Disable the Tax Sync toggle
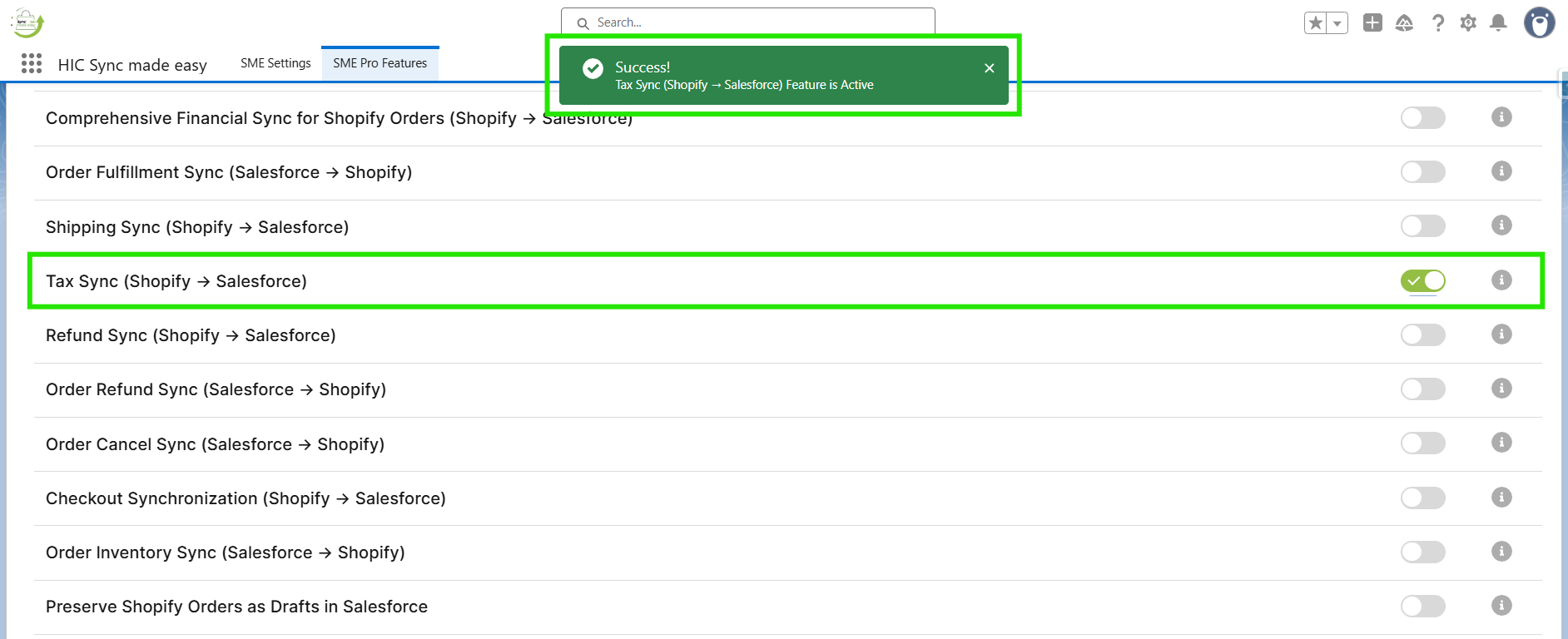Viewport: 1568px width, 639px height. pyautogui.click(x=1423, y=281)
